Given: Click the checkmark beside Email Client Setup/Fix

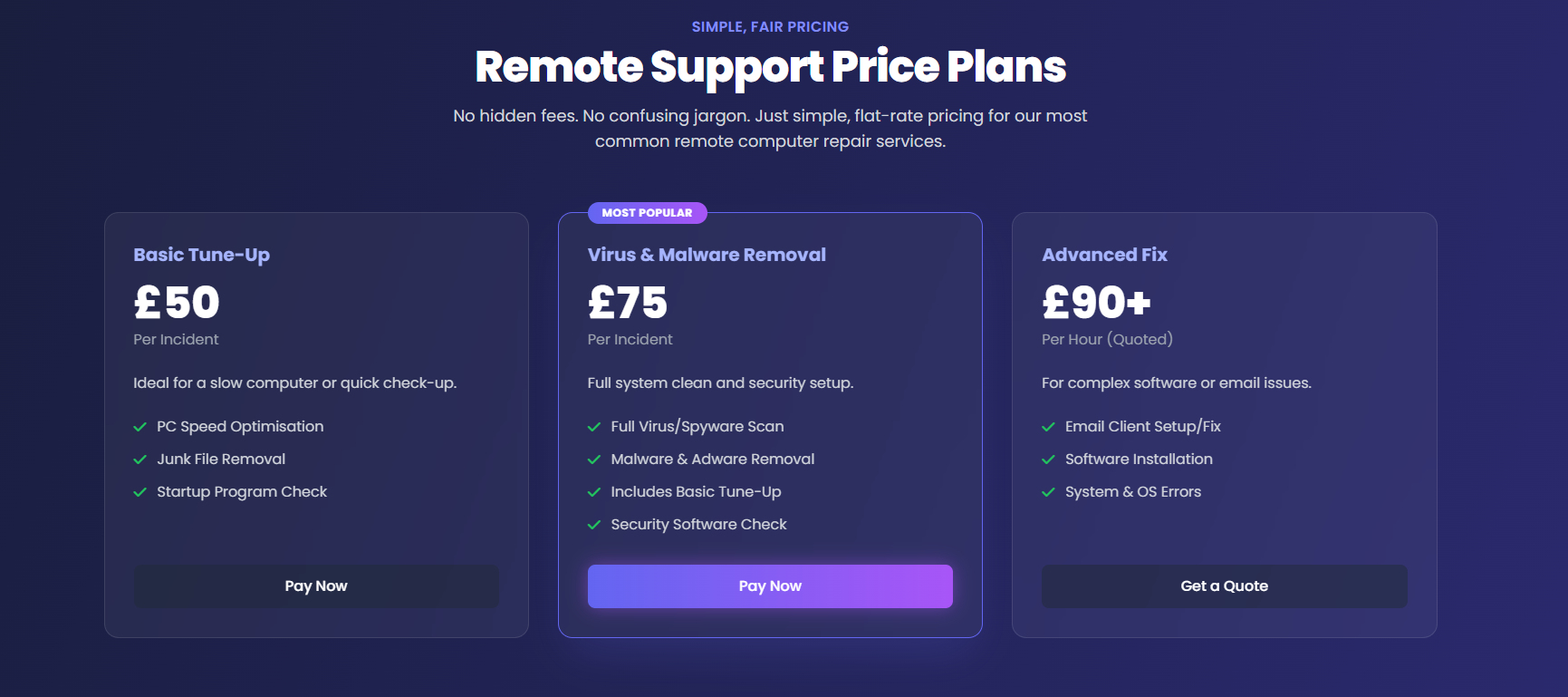Looking at the screenshot, I should (1049, 426).
